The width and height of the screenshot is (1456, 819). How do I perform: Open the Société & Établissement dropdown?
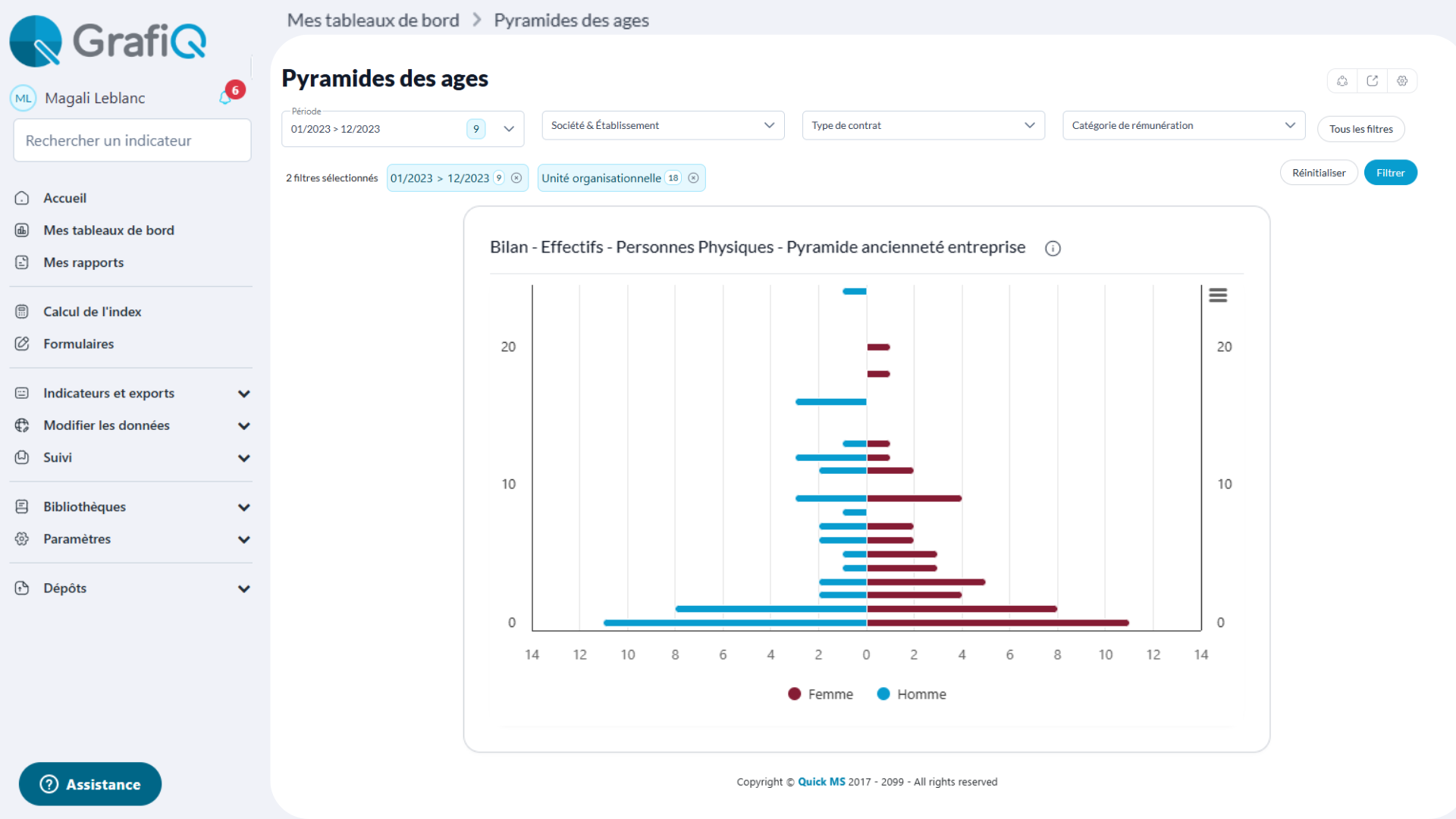point(663,126)
